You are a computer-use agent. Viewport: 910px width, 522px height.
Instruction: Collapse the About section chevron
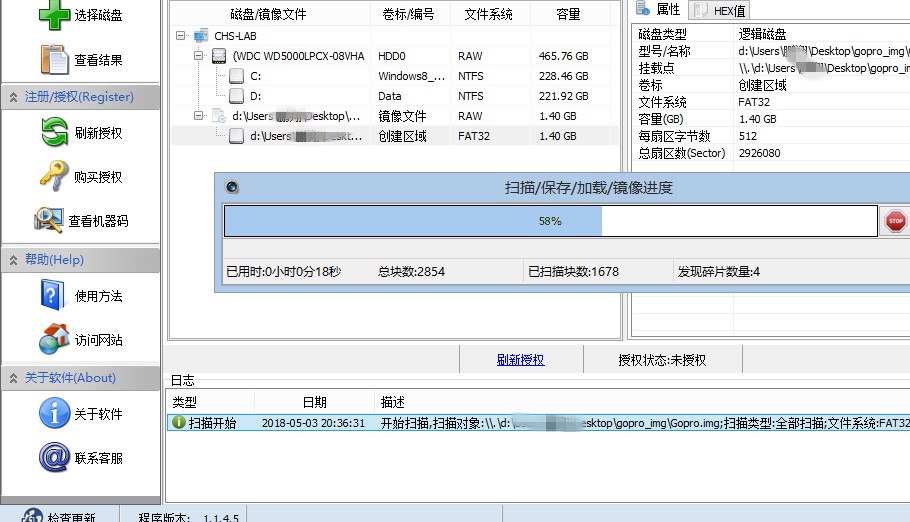pos(13,379)
